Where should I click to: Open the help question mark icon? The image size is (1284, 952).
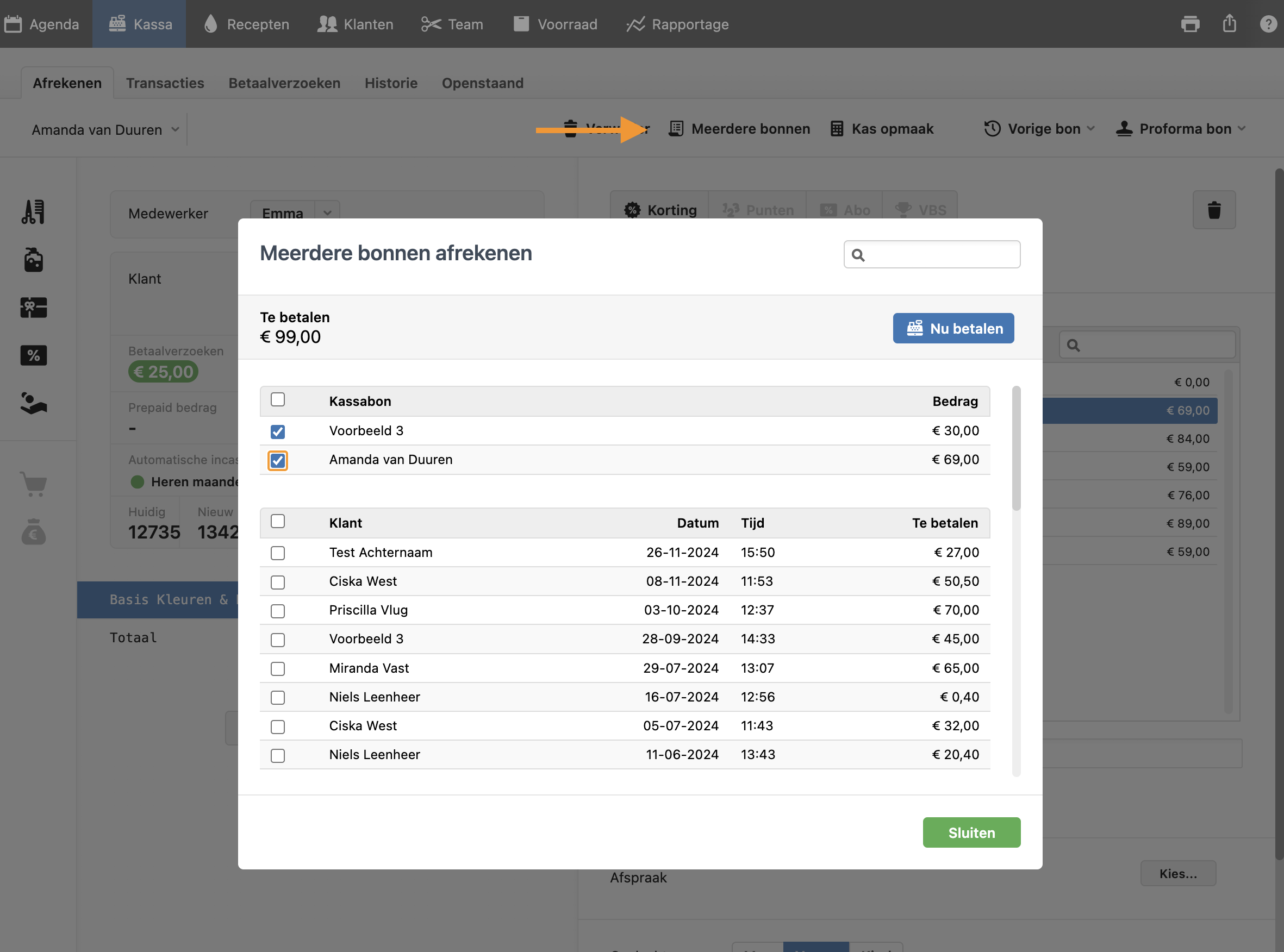click(x=1268, y=24)
